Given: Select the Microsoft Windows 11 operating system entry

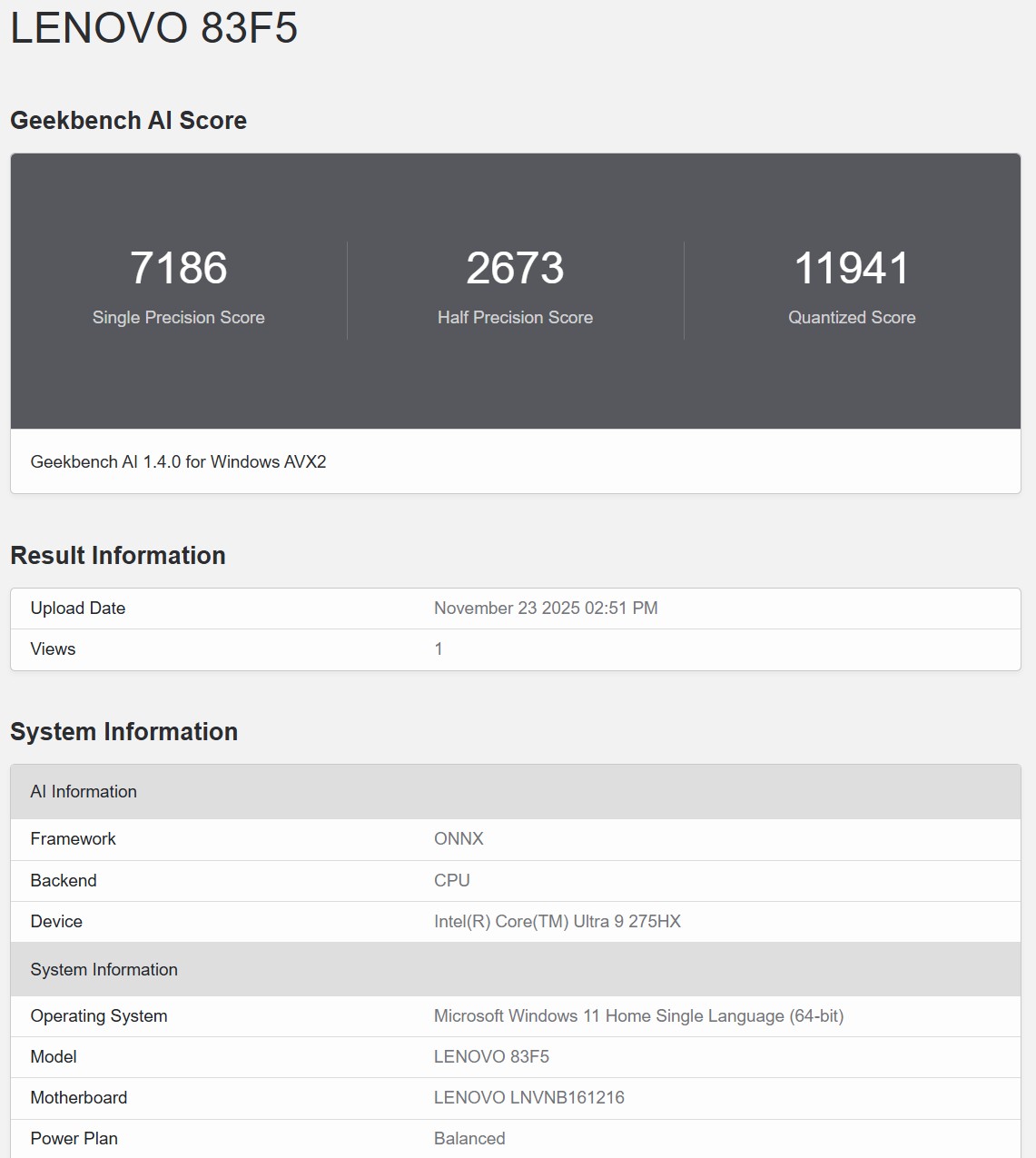Looking at the screenshot, I should point(637,1016).
